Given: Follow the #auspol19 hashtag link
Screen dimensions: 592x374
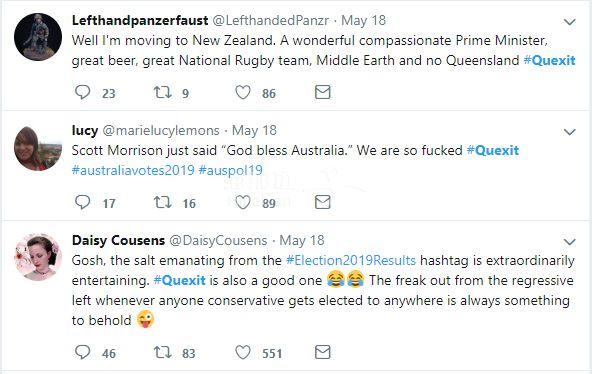Looking at the screenshot, I should coord(230,170).
